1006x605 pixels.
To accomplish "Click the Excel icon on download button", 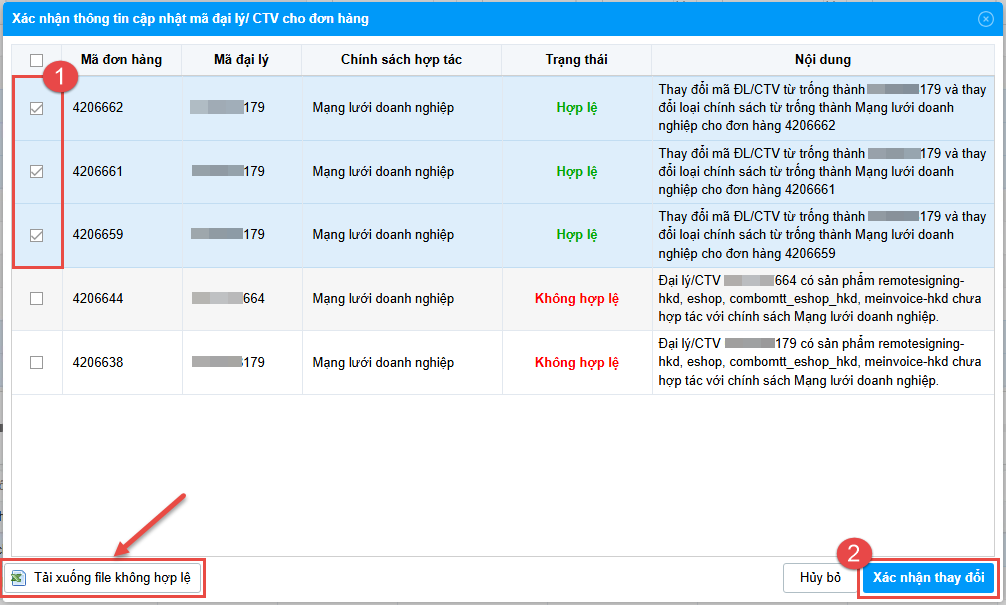I will click(18, 578).
